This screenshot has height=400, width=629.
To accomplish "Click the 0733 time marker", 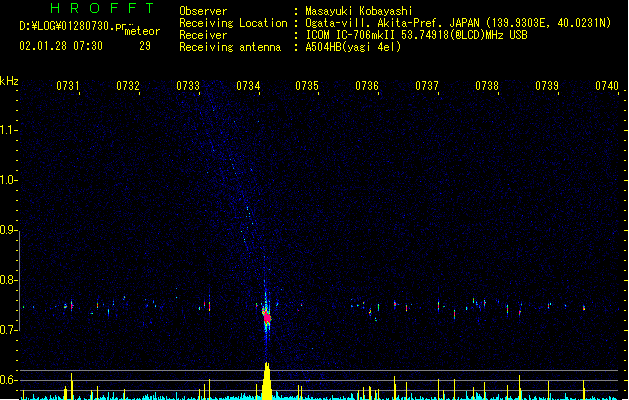I will tap(188, 85).
